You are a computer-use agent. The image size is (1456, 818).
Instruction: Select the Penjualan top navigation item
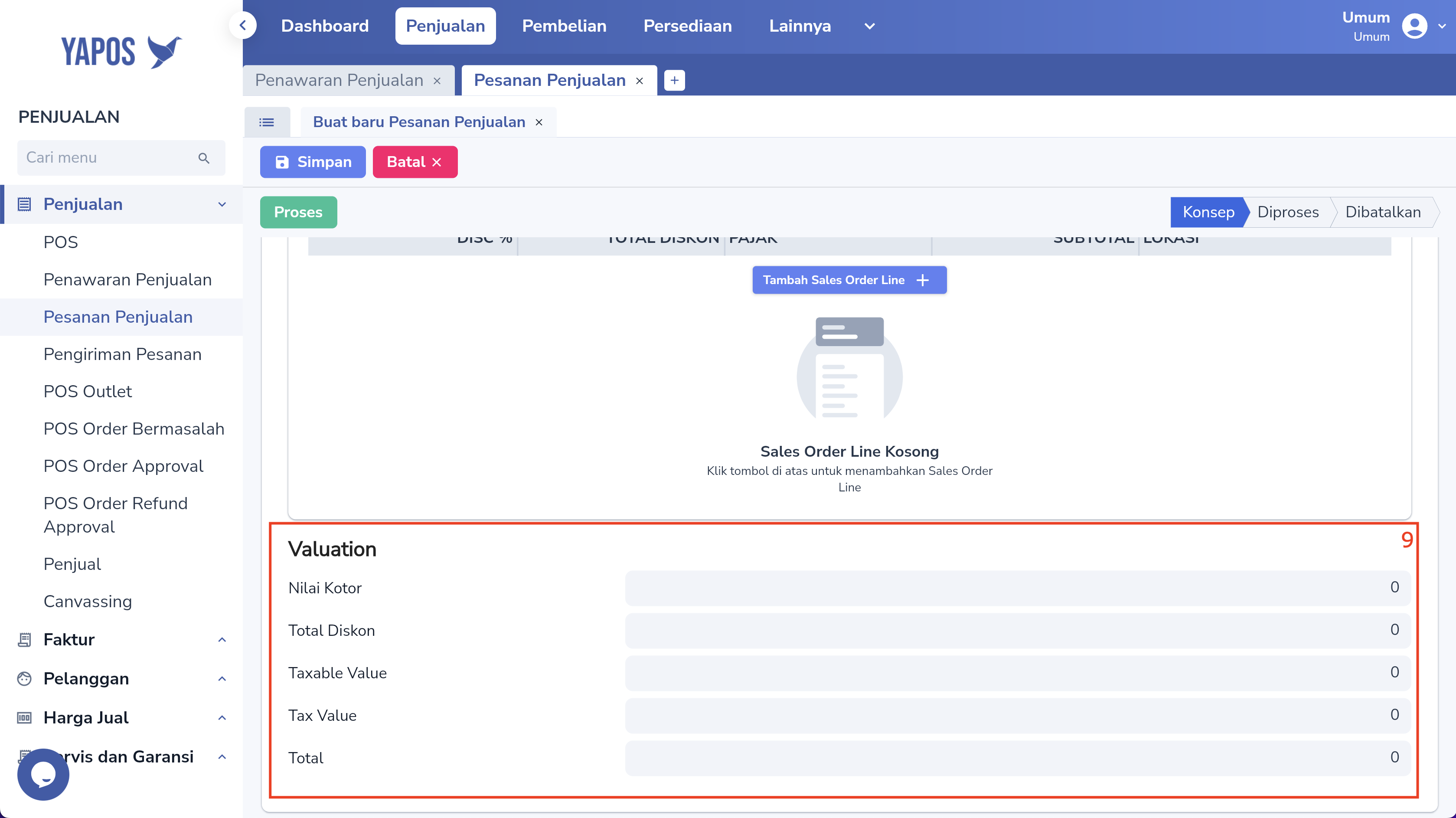[445, 26]
